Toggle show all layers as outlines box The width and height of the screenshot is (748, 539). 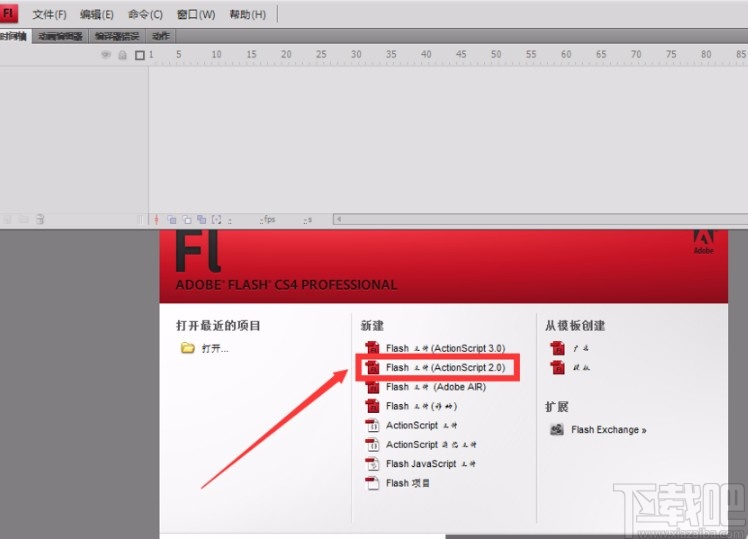(x=140, y=55)
